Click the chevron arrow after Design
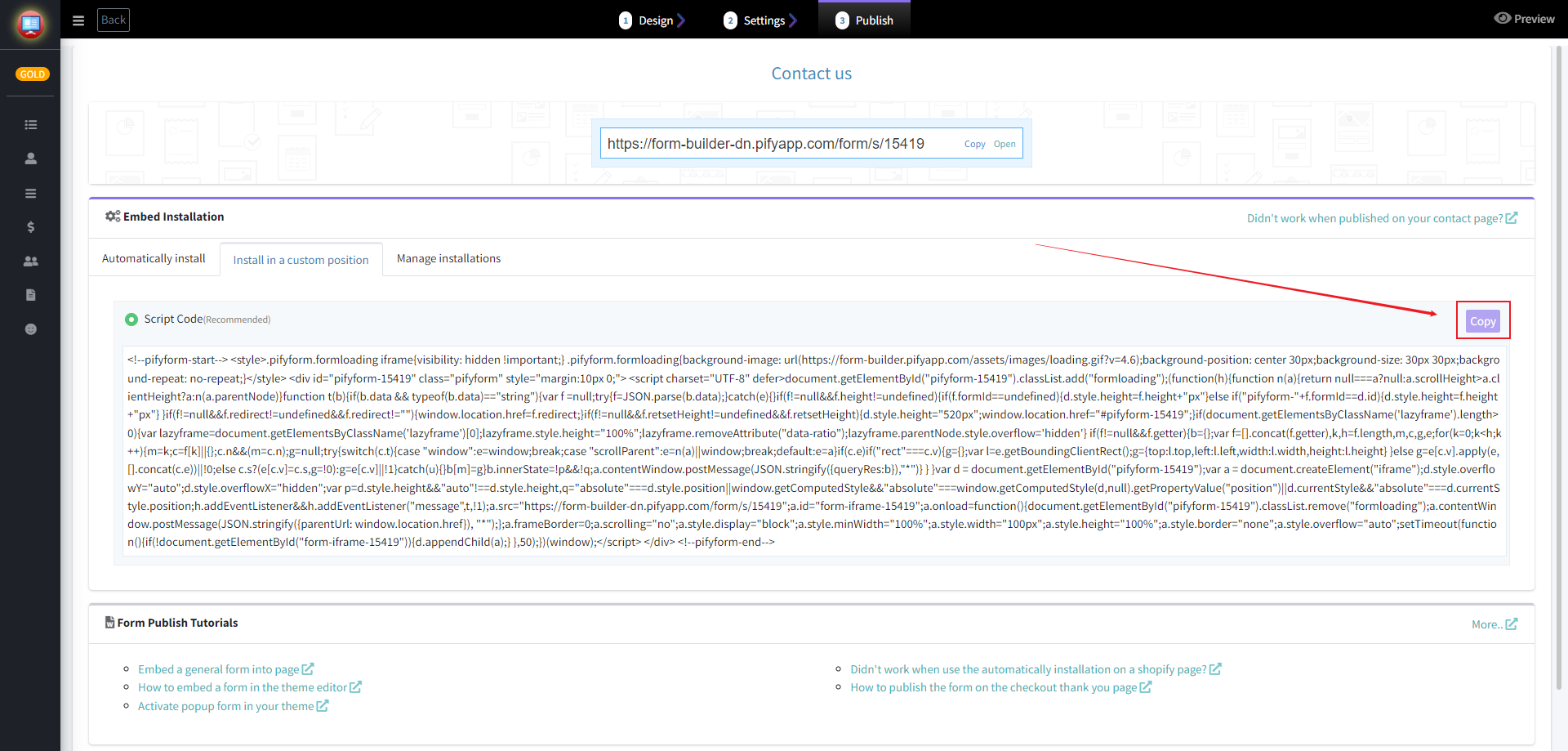Image resolution: width=1568 pixels, height=751 pixels. [681, 20]
